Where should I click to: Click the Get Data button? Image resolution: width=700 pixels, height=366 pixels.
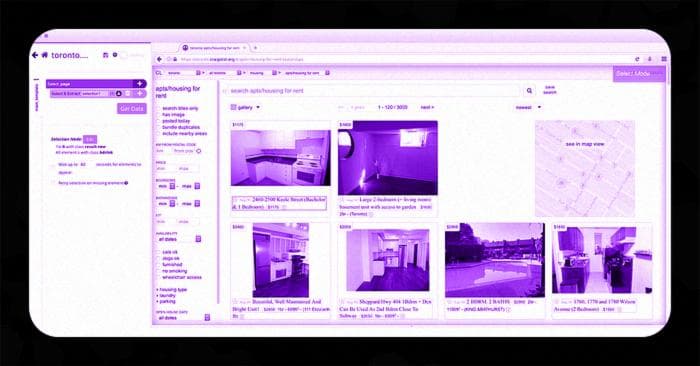(132, 108)
